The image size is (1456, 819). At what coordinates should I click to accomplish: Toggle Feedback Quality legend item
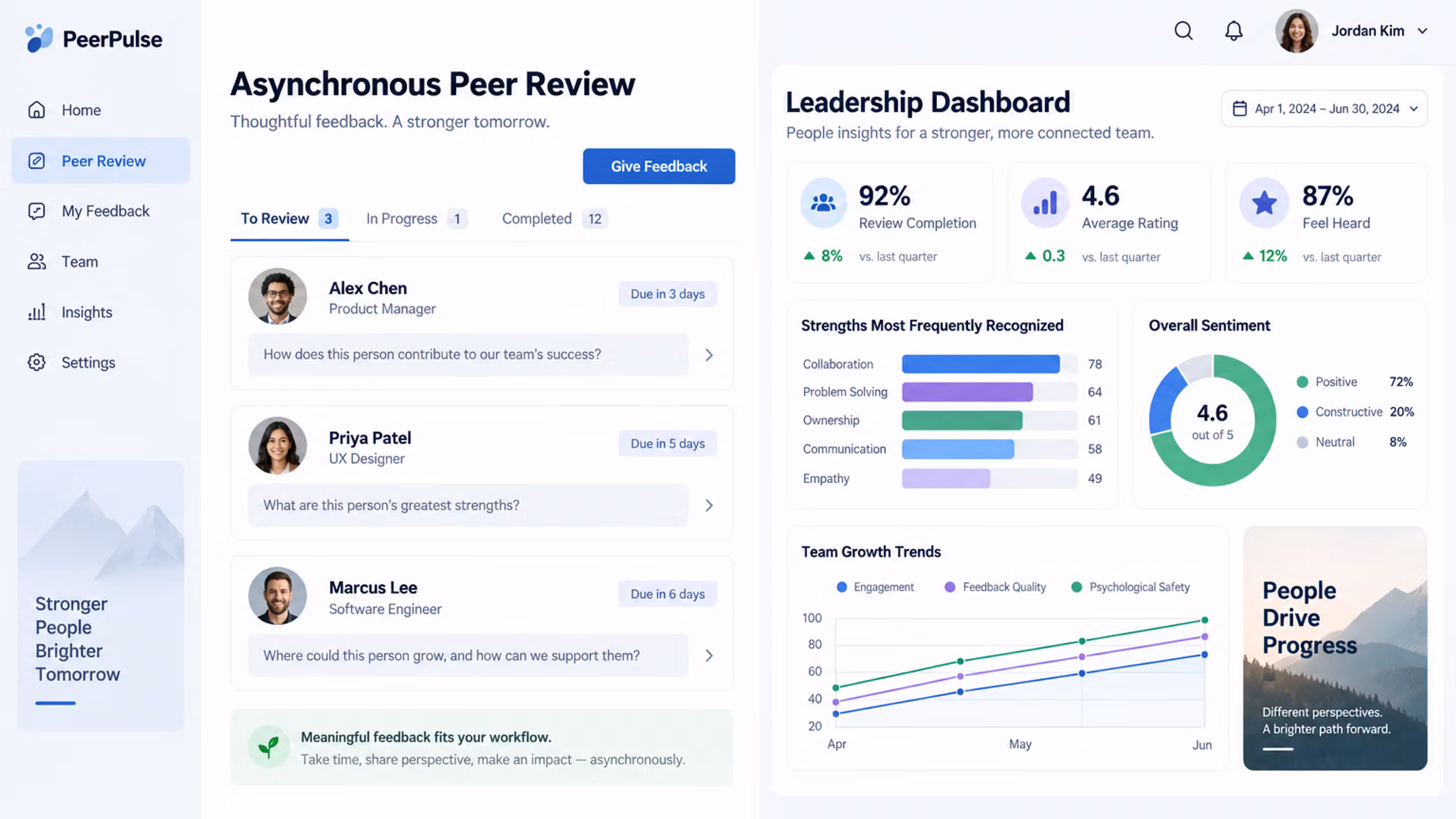(995, 587)
